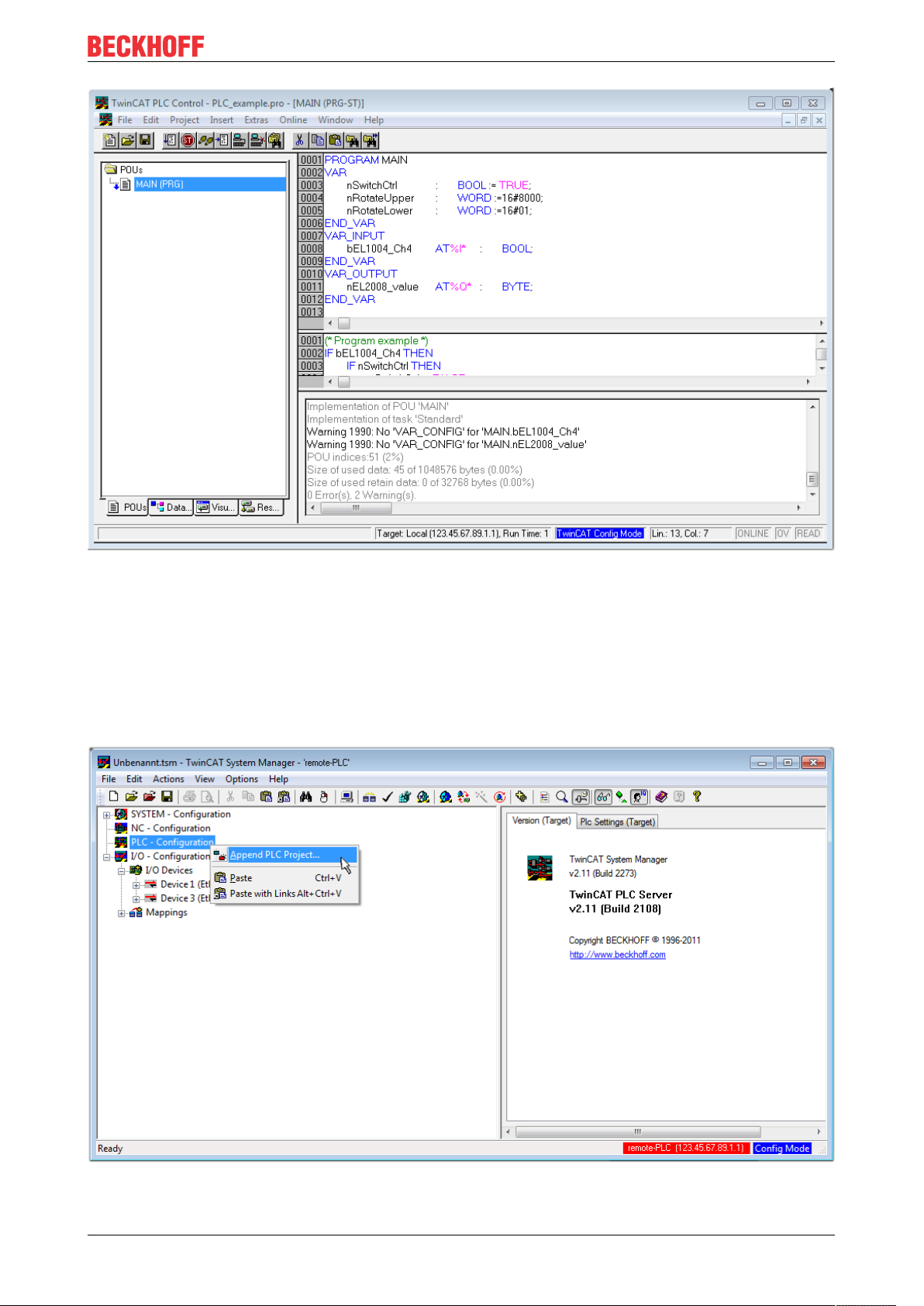The height and width of the screenshot is (1306, 924).
Task: Click Find binoculars icon in System Manager toolbar
Action: coord(305,797)
